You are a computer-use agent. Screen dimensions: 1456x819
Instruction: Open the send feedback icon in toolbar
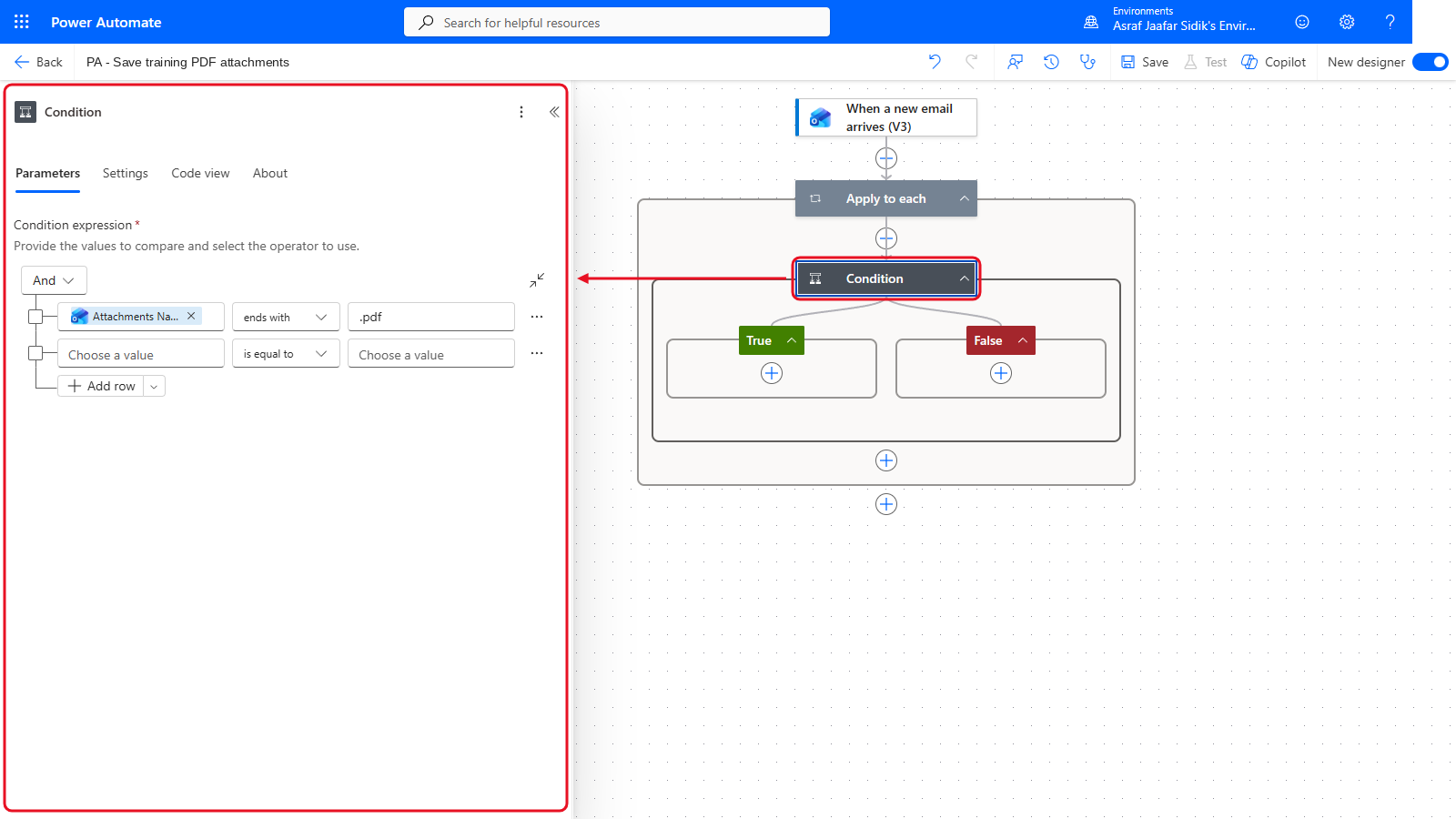pyautogui.click(x=1015, y=62)
